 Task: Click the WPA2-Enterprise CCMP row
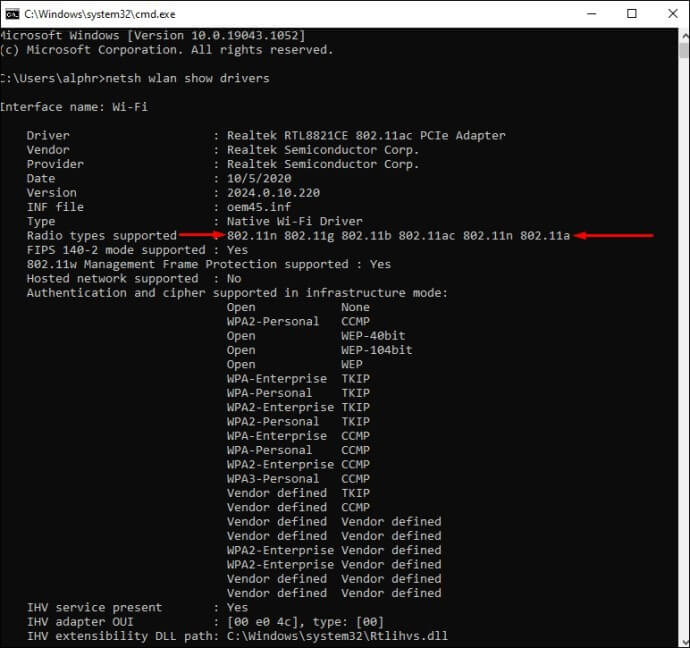pyautogui.click(x=298, y=465)
